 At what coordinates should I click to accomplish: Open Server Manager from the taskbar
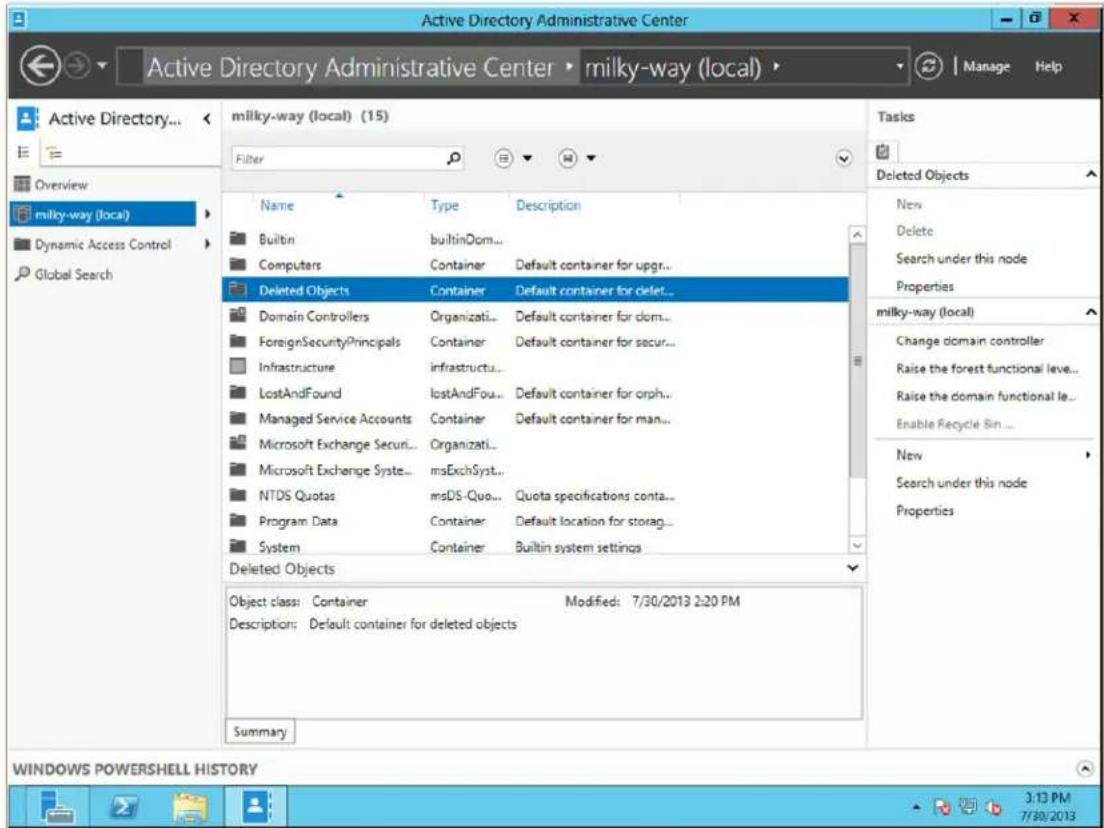58,806
